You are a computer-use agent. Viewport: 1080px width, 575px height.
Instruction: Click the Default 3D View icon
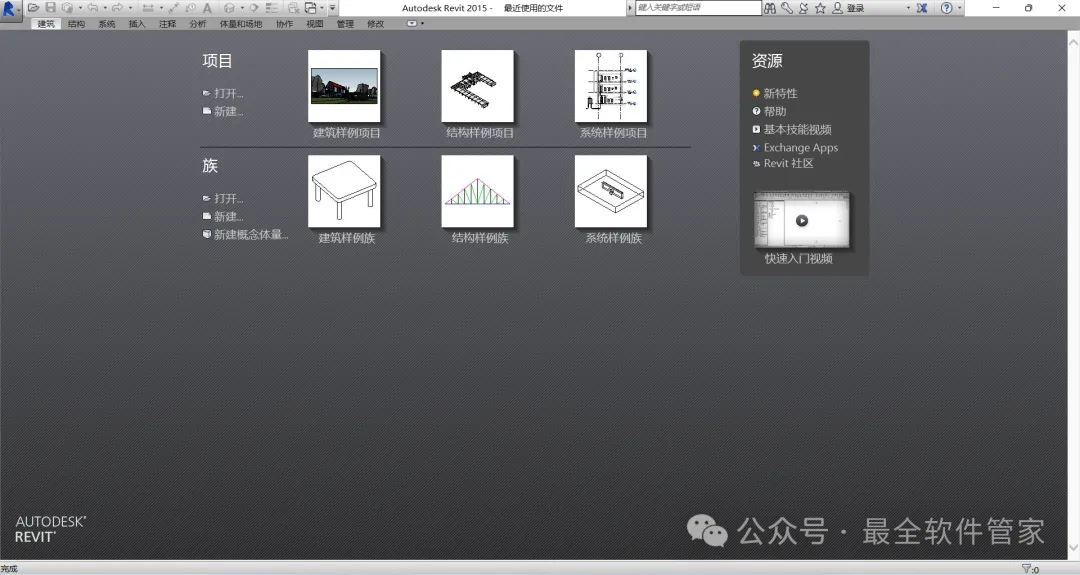coord(229,8)
